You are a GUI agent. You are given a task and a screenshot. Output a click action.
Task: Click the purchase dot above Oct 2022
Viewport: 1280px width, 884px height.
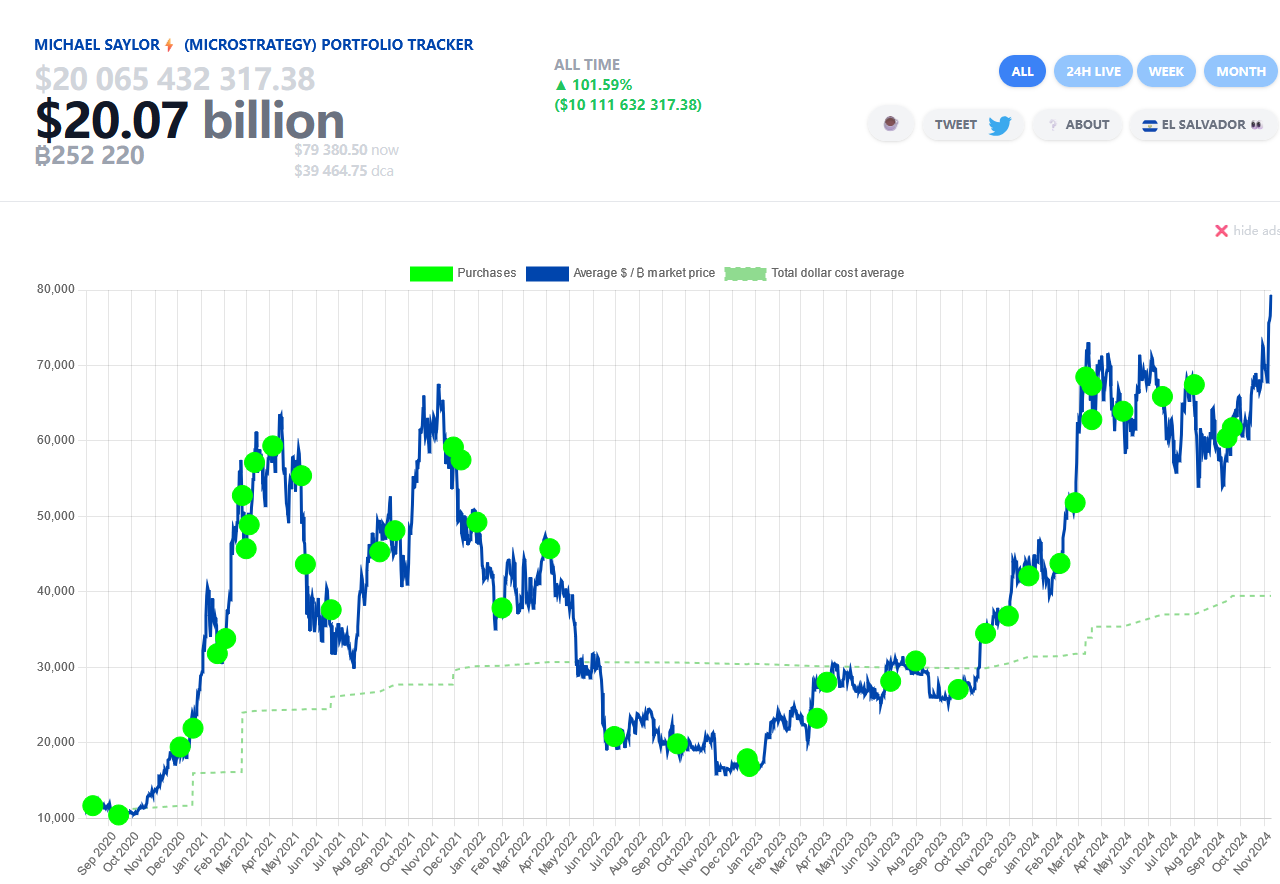tap(677, 743)
